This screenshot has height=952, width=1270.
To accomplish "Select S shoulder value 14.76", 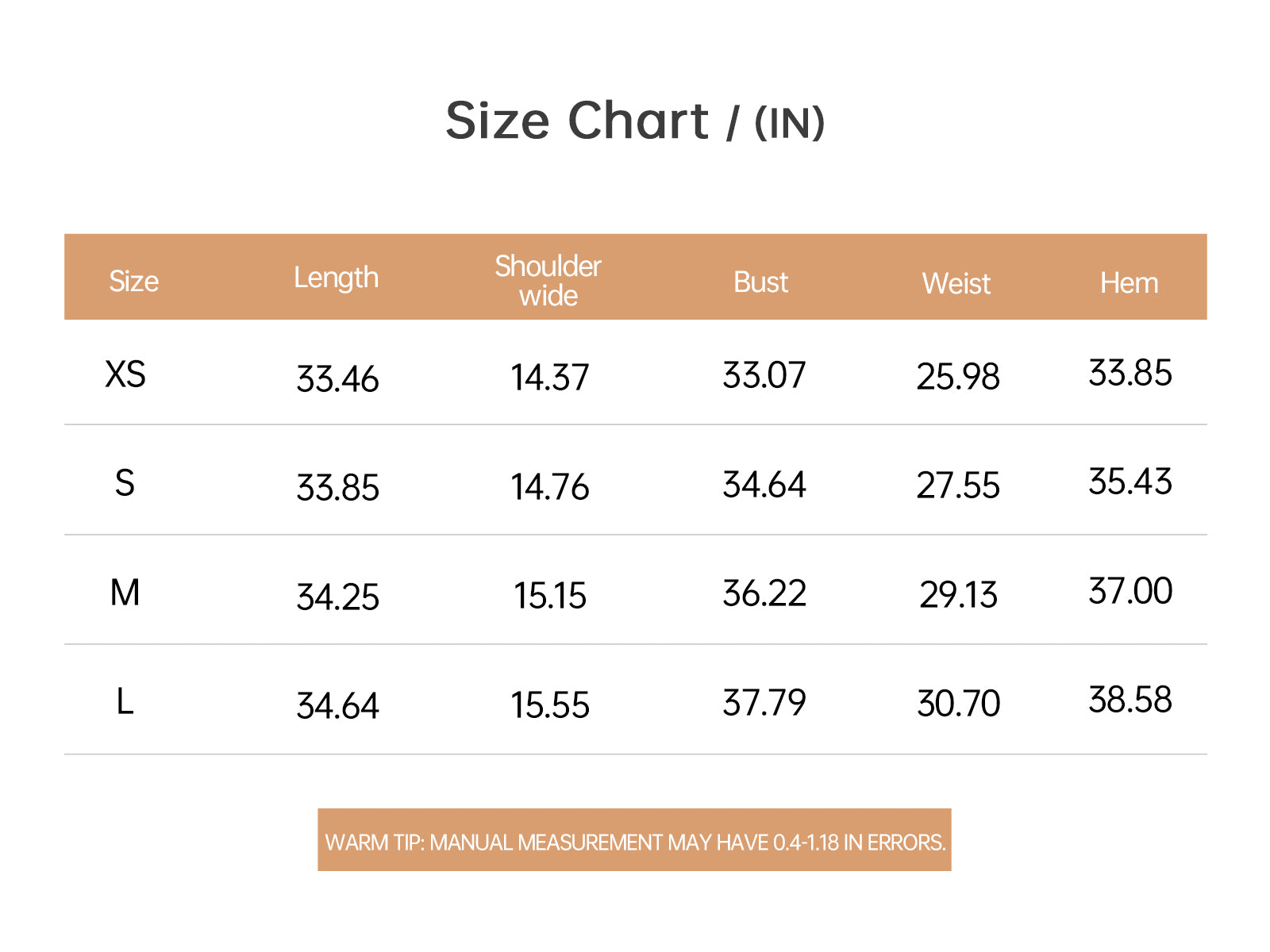I will pyautogui.click(x=550, y=487).
